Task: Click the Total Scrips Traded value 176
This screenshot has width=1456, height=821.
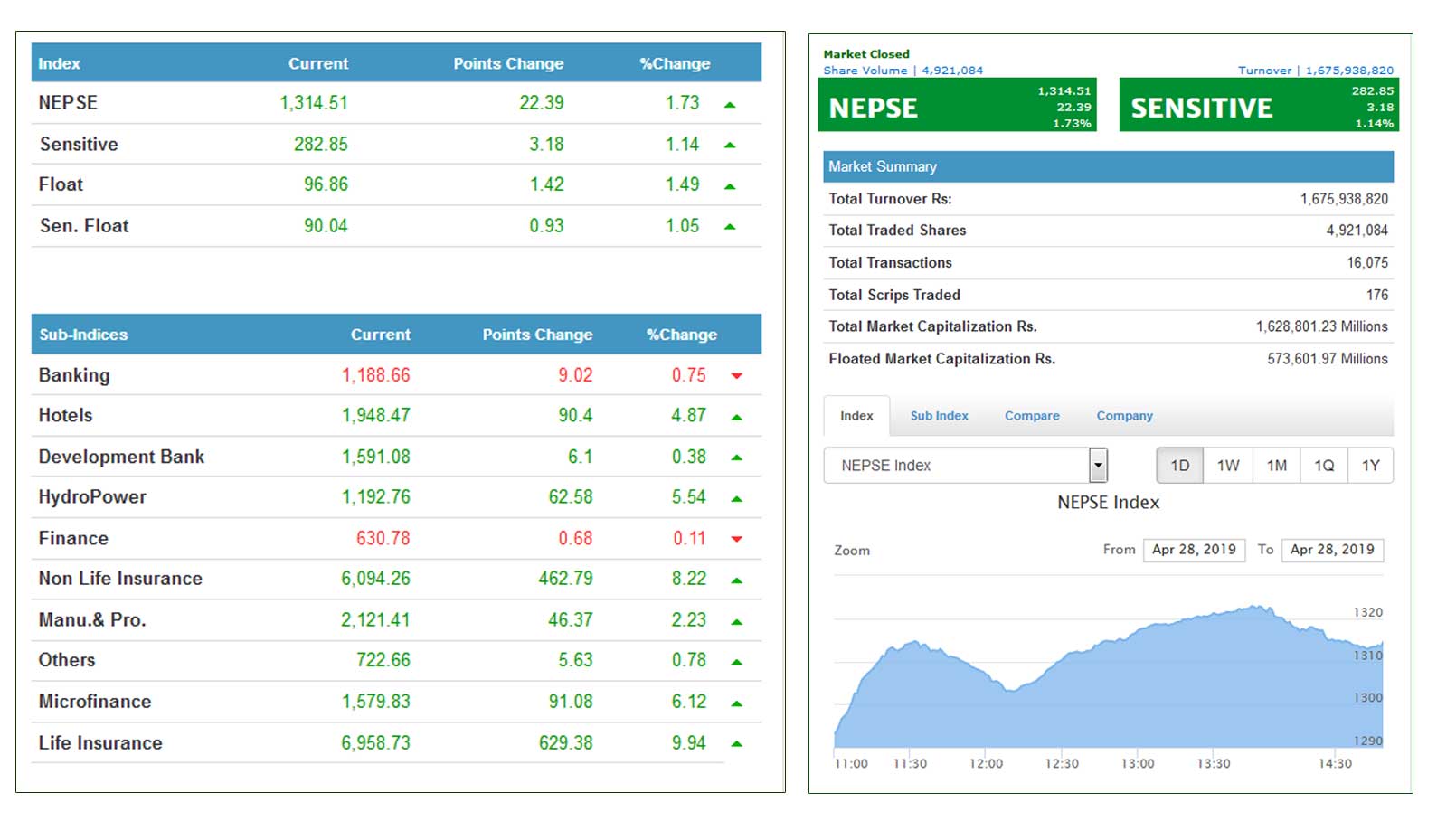Action: tap(1377, 295)
